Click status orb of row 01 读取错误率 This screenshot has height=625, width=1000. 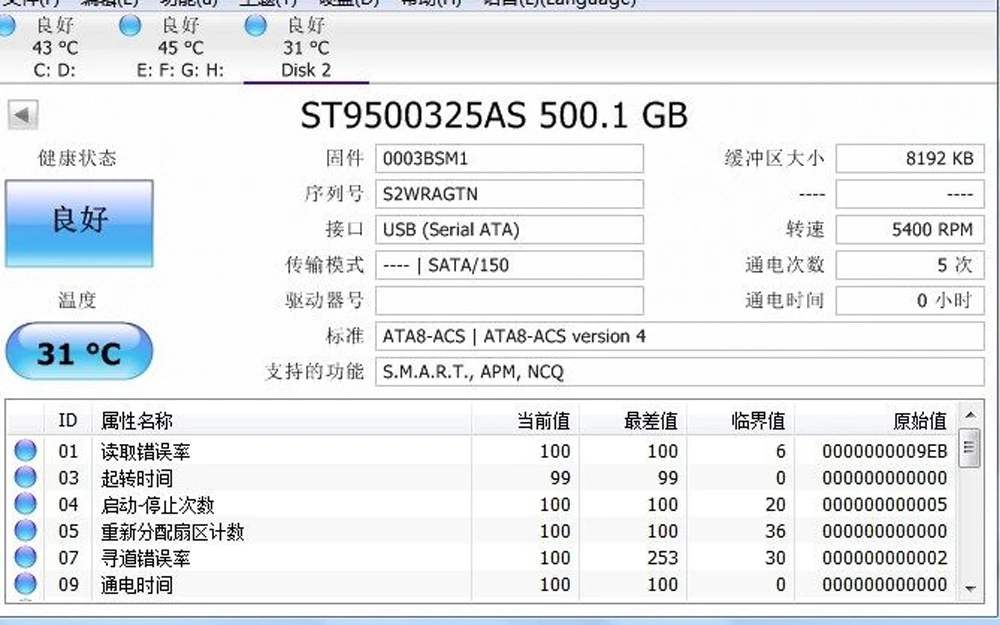tap(26, 450)
